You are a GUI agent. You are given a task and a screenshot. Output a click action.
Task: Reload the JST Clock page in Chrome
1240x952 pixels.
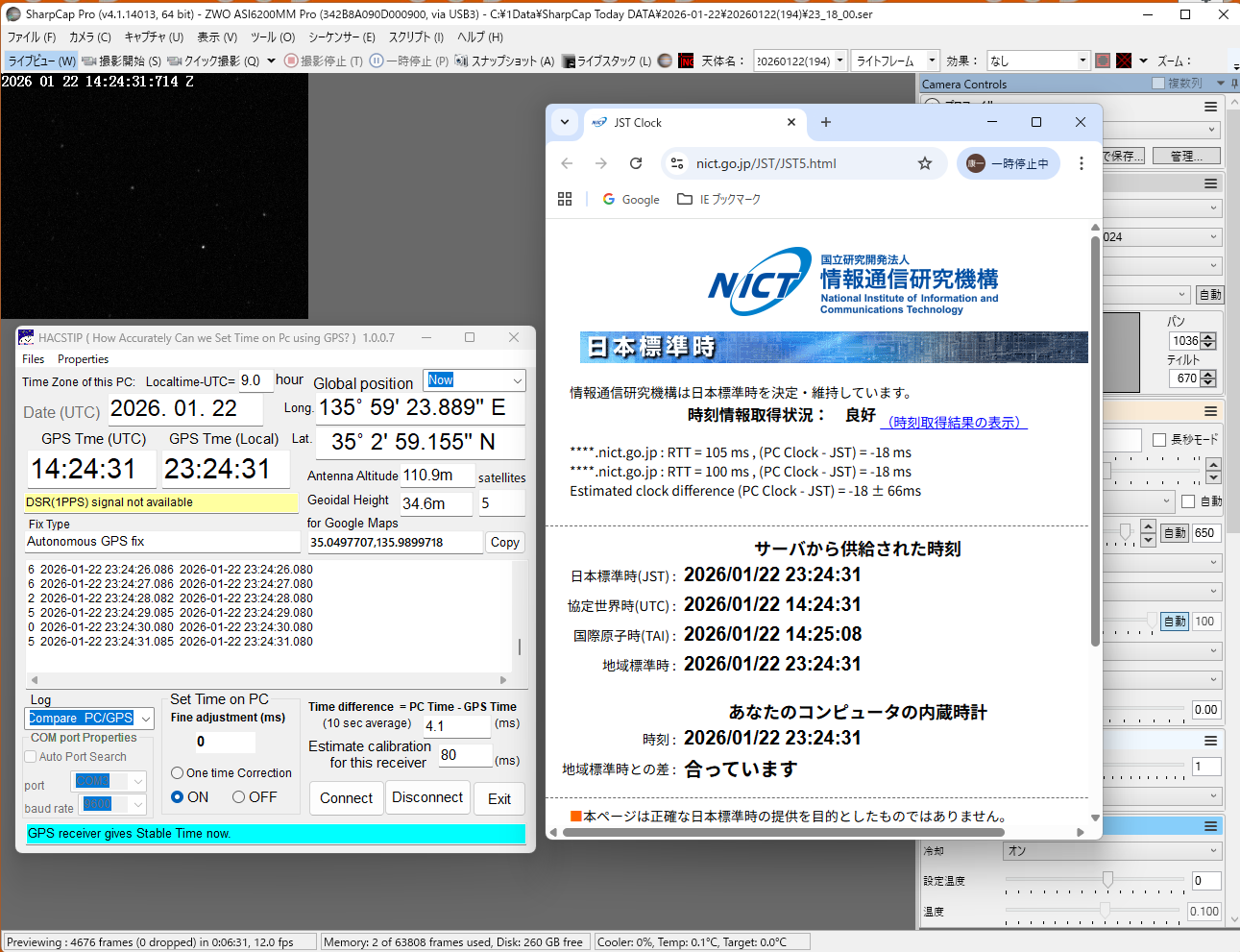[x=636, y=163]
